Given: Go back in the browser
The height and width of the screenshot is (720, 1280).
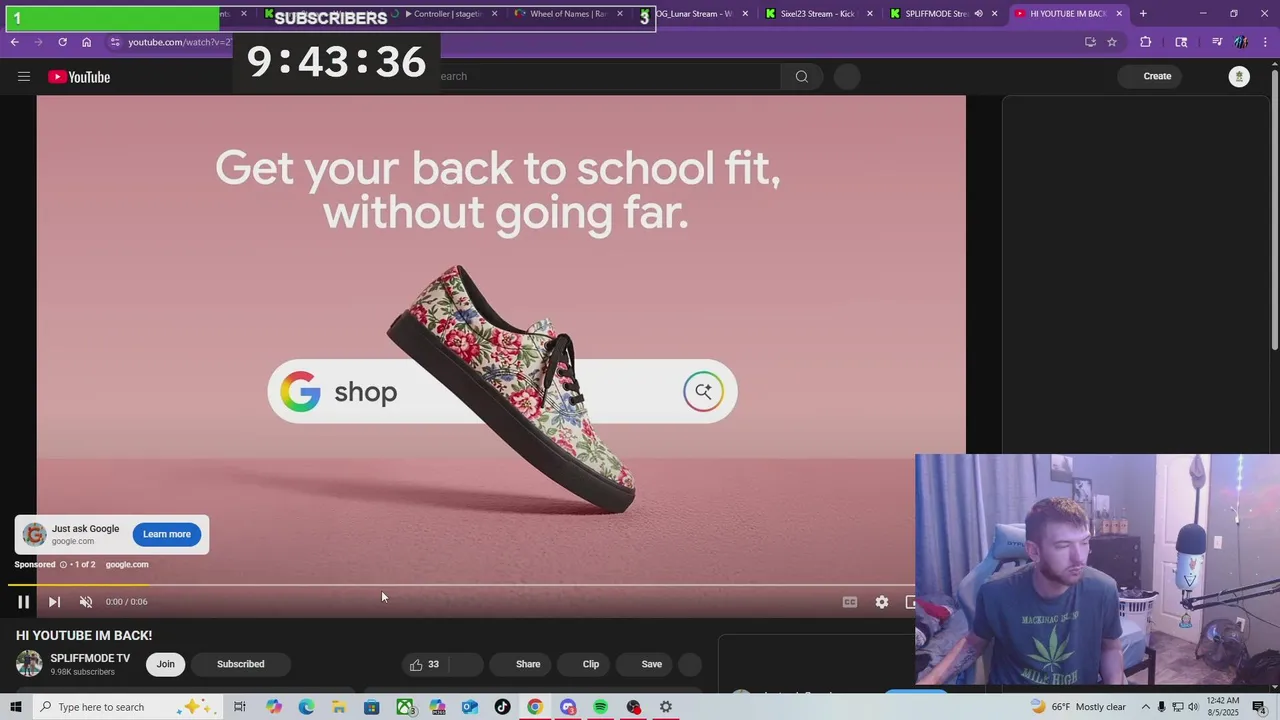Looking at the screenshot, I should pos(14,42).
